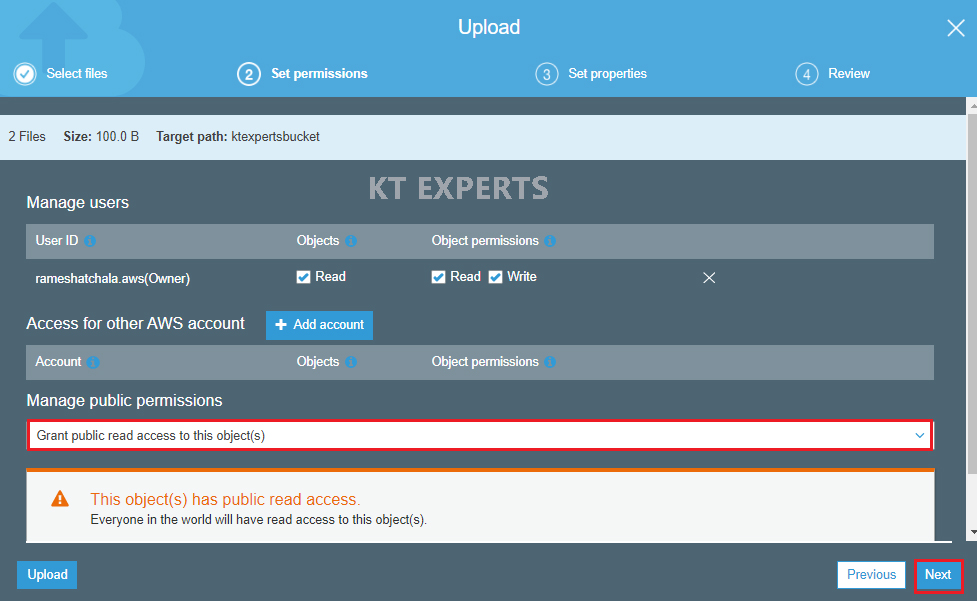Click the scrollbar down arrow
The height and width of the screenshot is (601, 977).
click(x=970, y=534)
